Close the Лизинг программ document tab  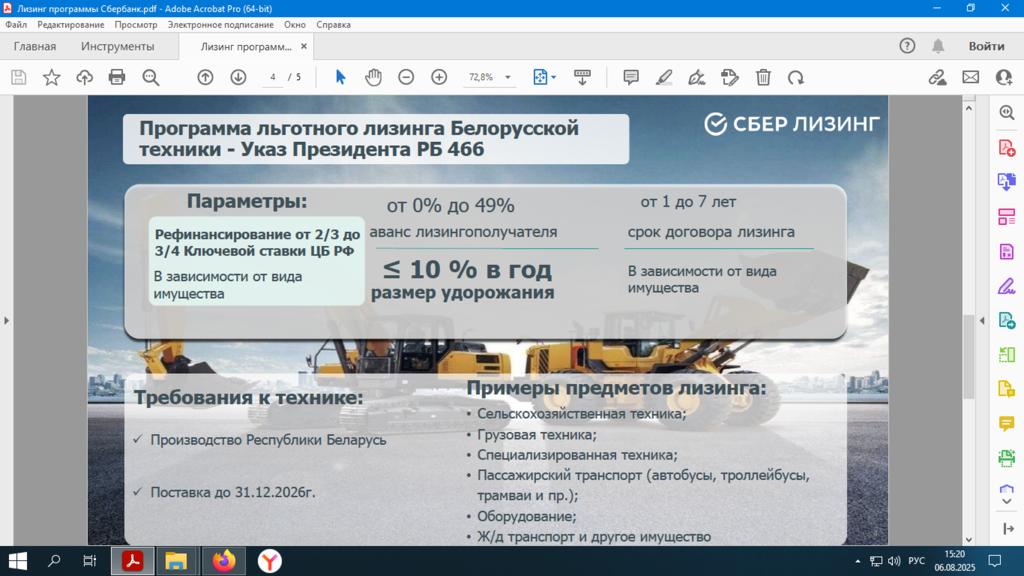tap(304, 46)
